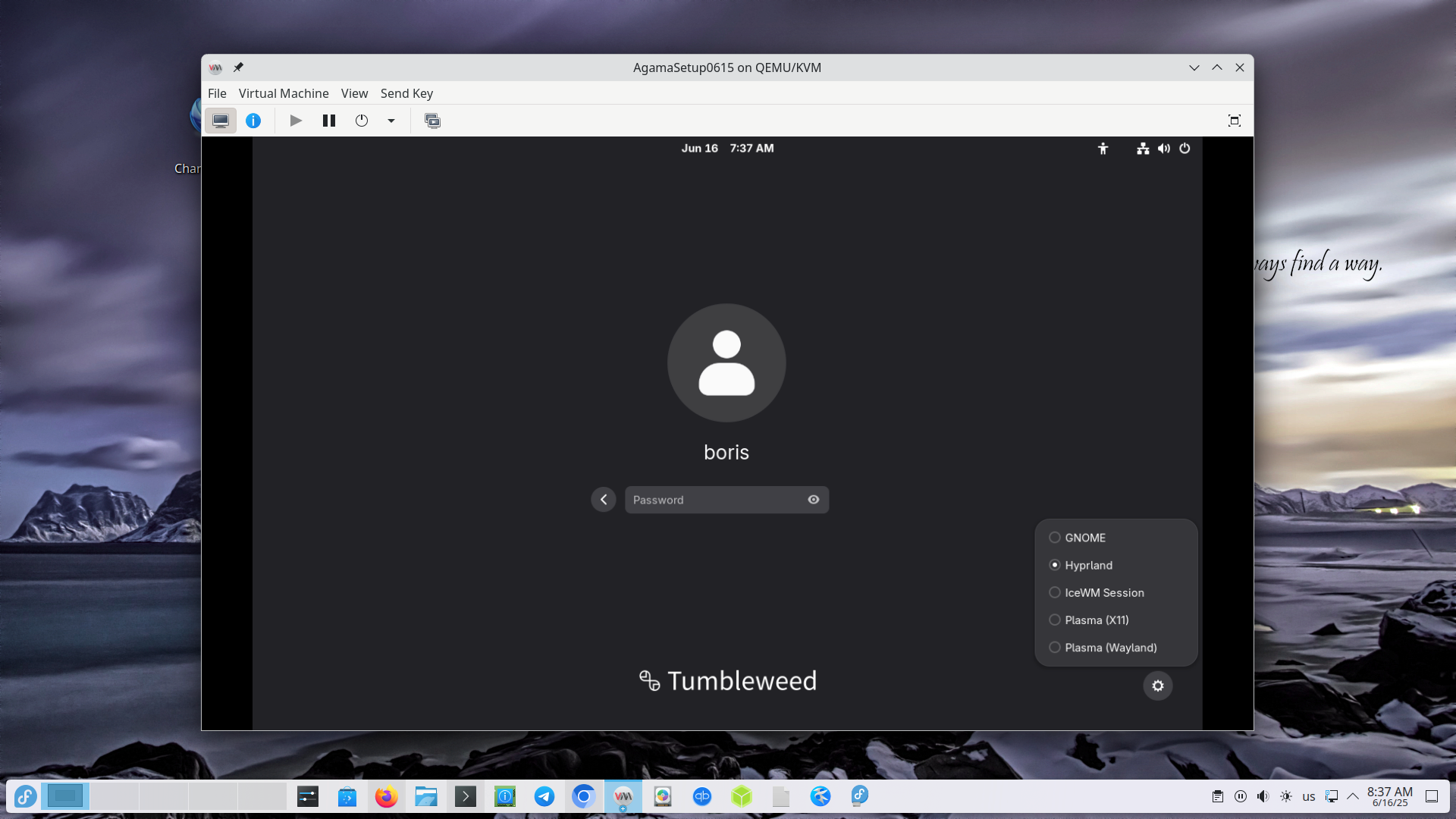Expand hidden system tray icons arrow
Image resolution: width=1456 pixels, height=819 pixels.
click(x=1352, y=796)
